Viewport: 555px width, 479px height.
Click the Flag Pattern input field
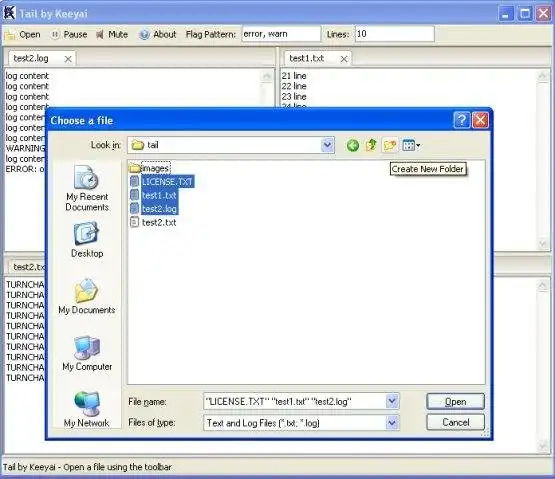[281, 34]
